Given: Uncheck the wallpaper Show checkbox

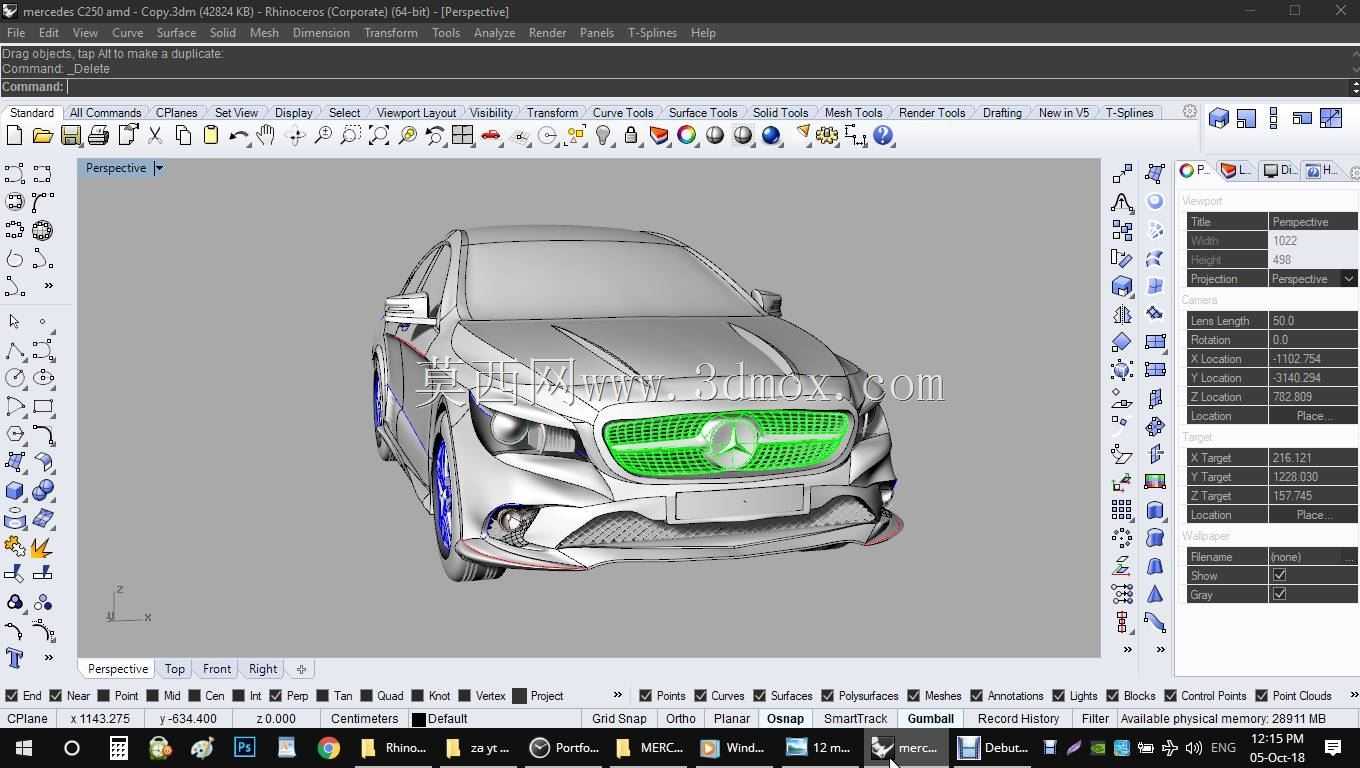Looking at the screenshot, I should [x=1279, y=575].
